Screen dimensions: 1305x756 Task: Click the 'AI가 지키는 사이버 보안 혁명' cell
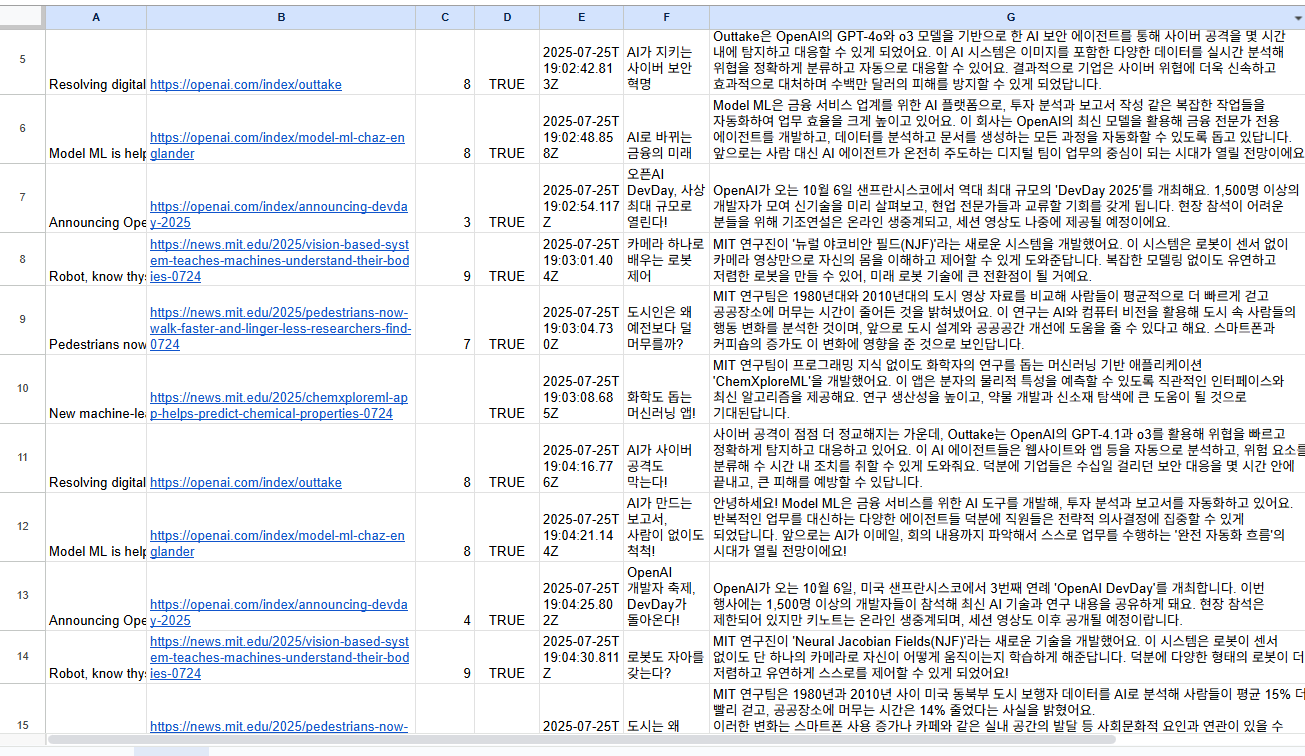666,62
